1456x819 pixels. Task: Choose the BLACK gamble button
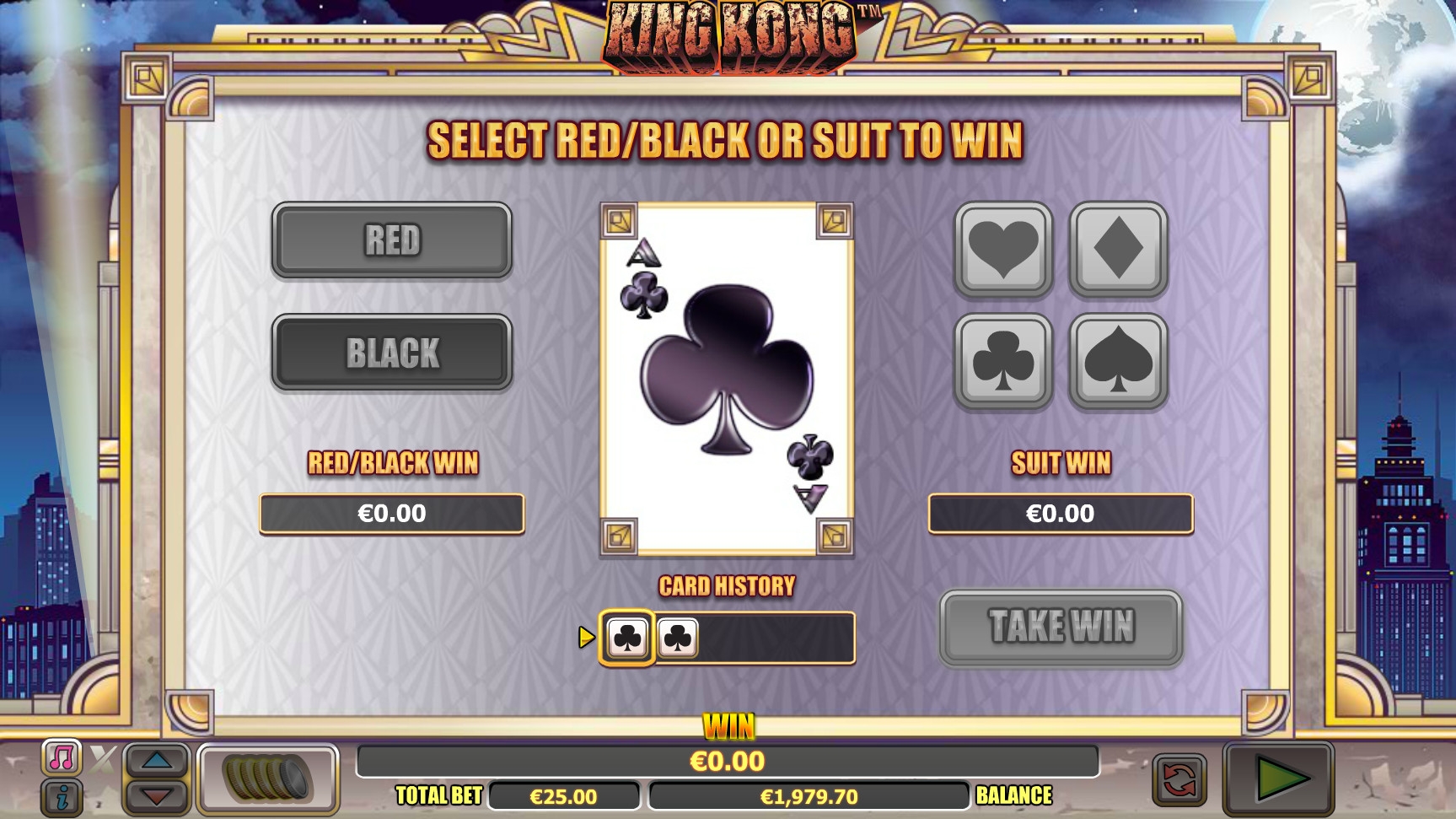[392, 353]
